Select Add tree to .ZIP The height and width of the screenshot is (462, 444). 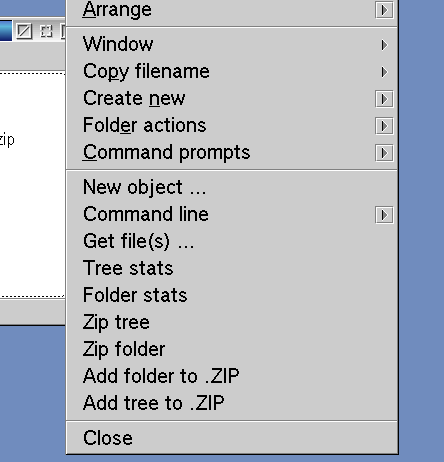[x=232, y=403]
